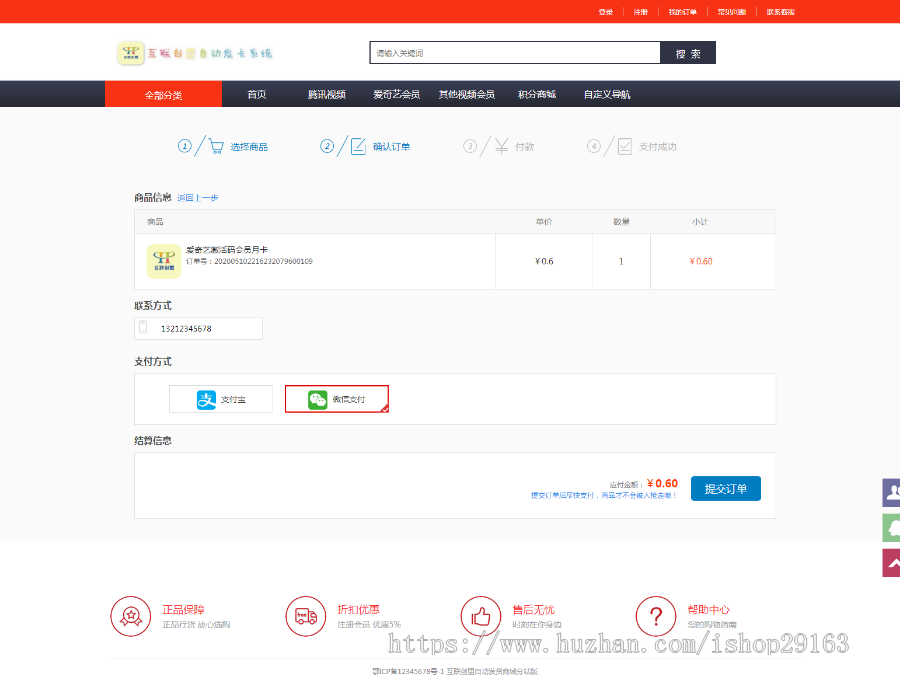
Task: Select 支付宝 (Alipay) payment method
Action: tap(221, 399)
